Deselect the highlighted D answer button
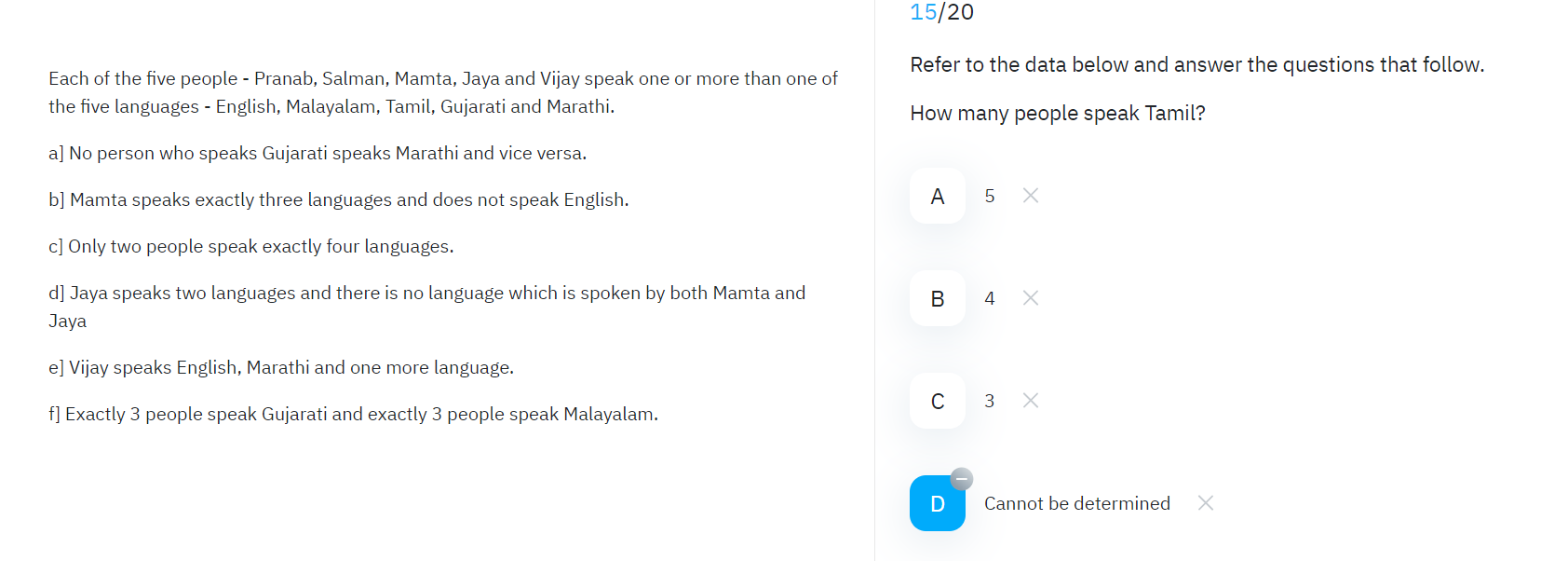Screen dimensions: 1568x561 point(938,503)
